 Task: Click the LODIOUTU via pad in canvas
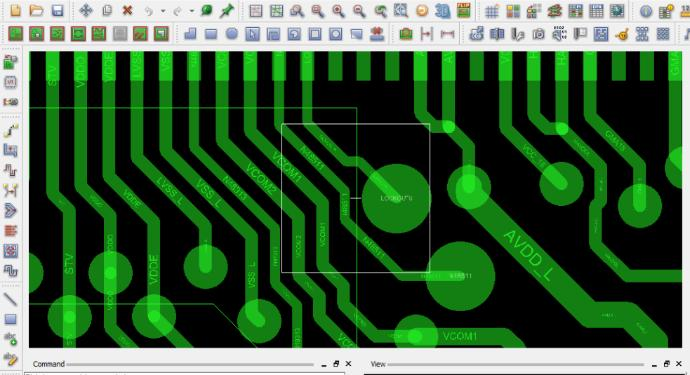point(396,199)
